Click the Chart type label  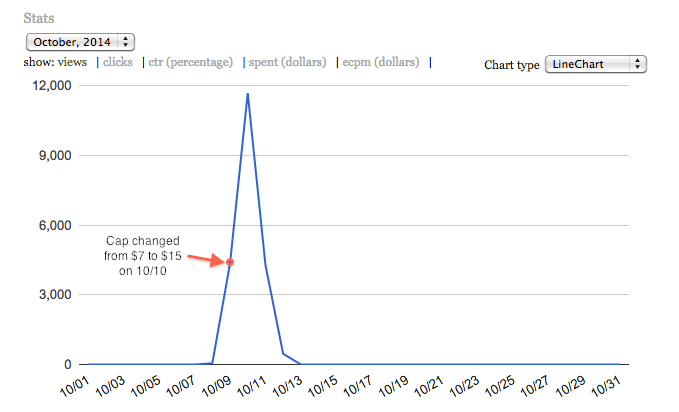click(512, 65)
